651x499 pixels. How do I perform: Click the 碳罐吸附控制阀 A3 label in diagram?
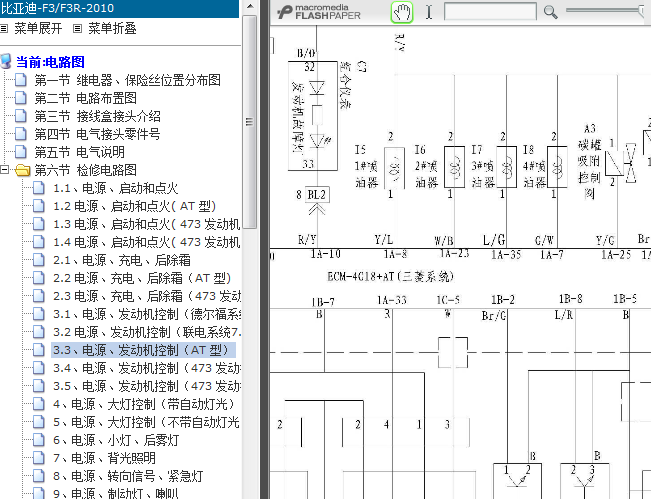[x=589, y=162]
